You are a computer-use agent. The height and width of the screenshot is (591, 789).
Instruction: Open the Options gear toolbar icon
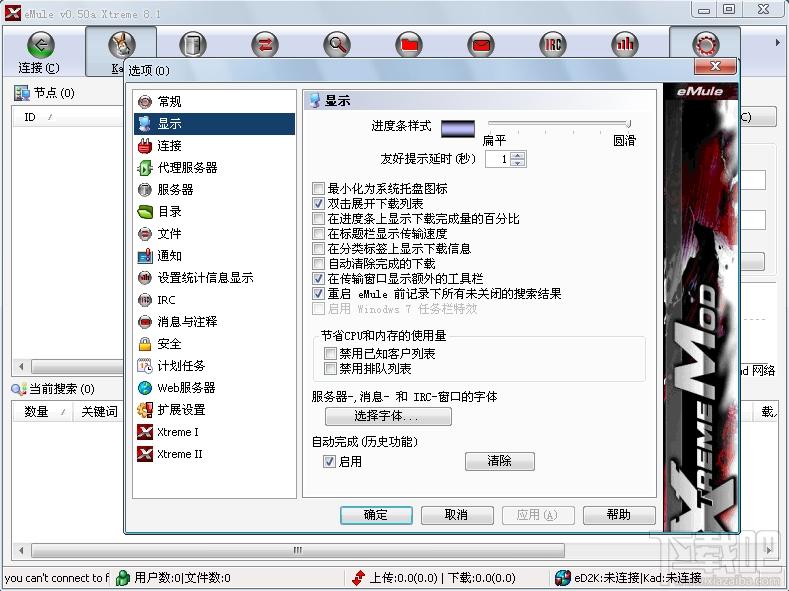705,45
